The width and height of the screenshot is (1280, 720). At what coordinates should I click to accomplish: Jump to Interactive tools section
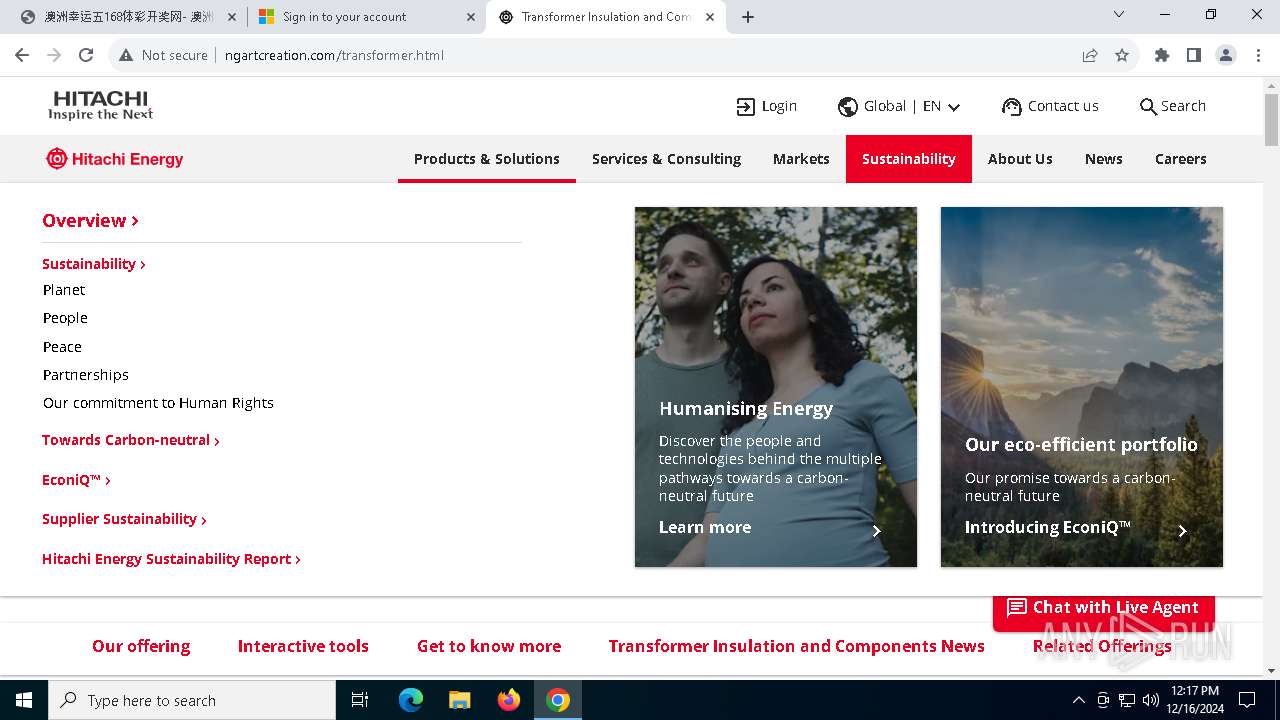(303, 646)
